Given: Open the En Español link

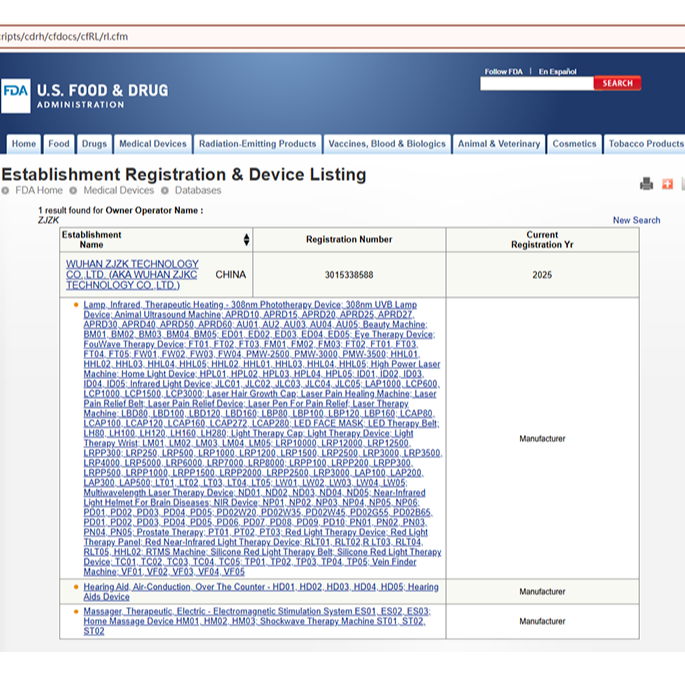Looking at the screenshot, I should pos(557,71).
